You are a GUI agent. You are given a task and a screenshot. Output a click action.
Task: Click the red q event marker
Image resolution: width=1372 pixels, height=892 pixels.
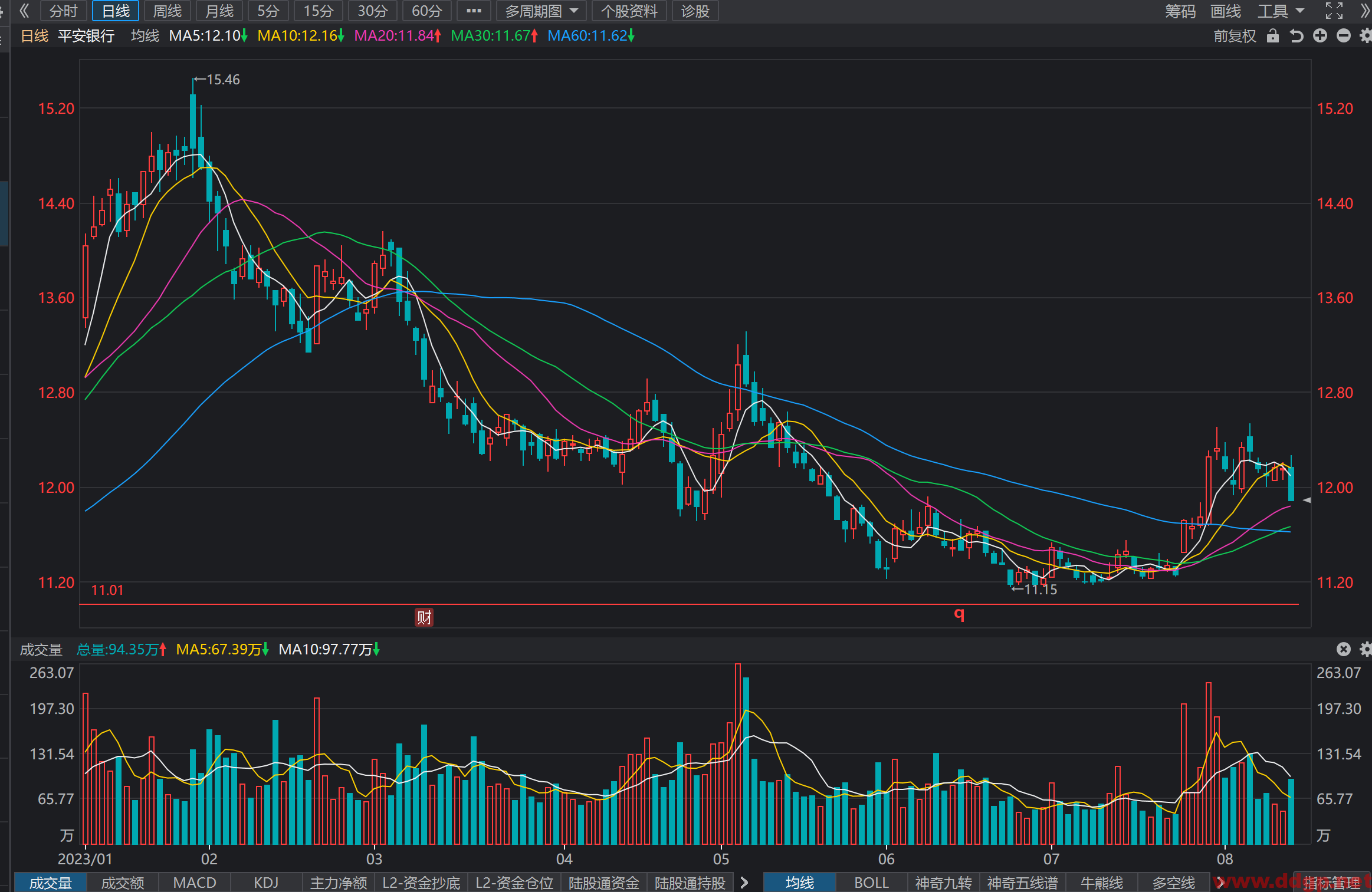(960, 614)
